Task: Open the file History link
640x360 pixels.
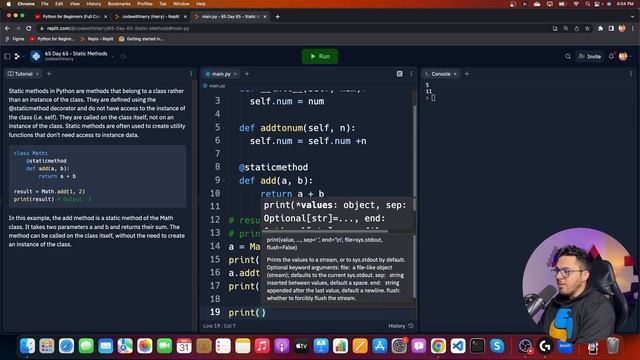Action: pyautogui.click(x=400, y=326)
